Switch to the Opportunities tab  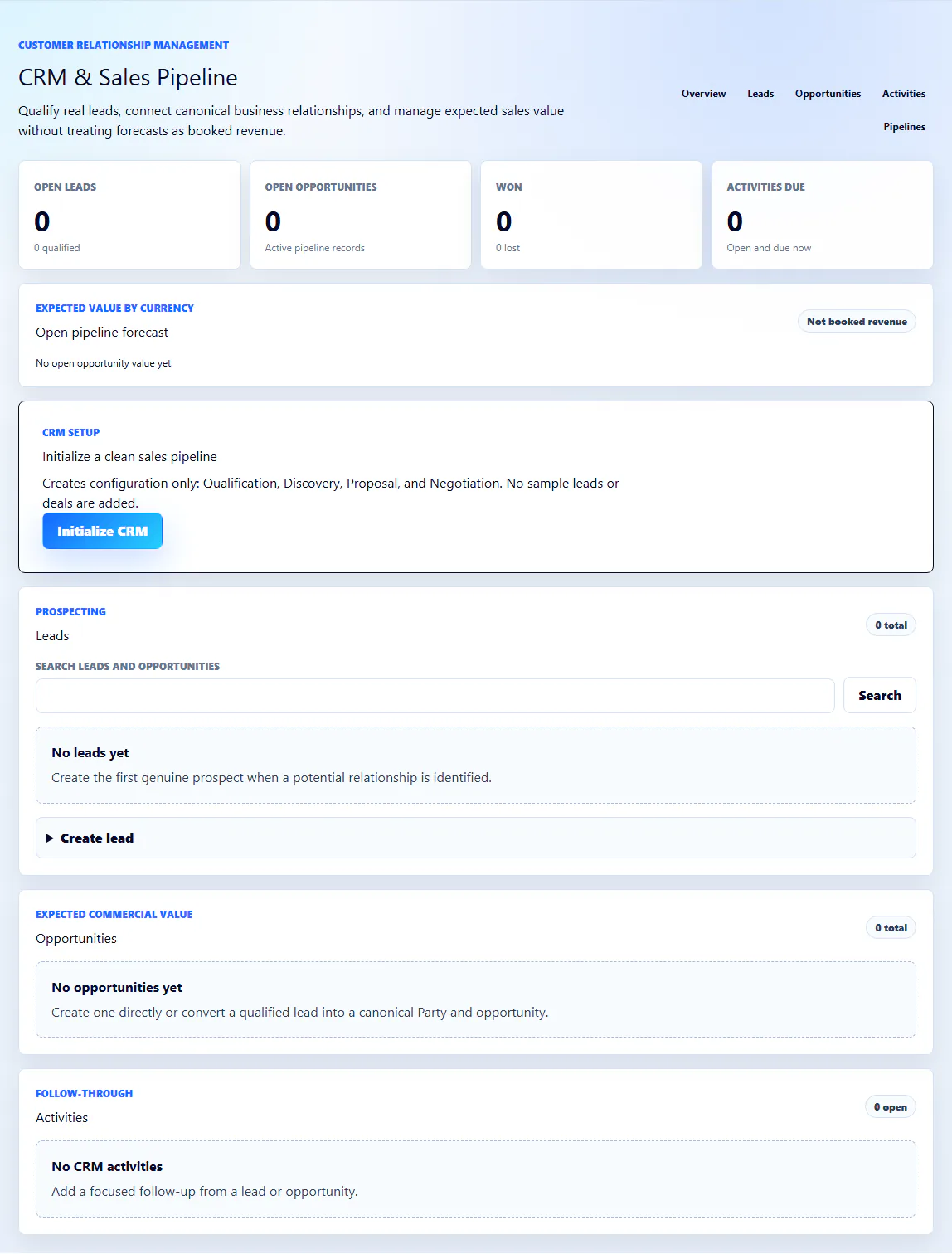point(828,94)
